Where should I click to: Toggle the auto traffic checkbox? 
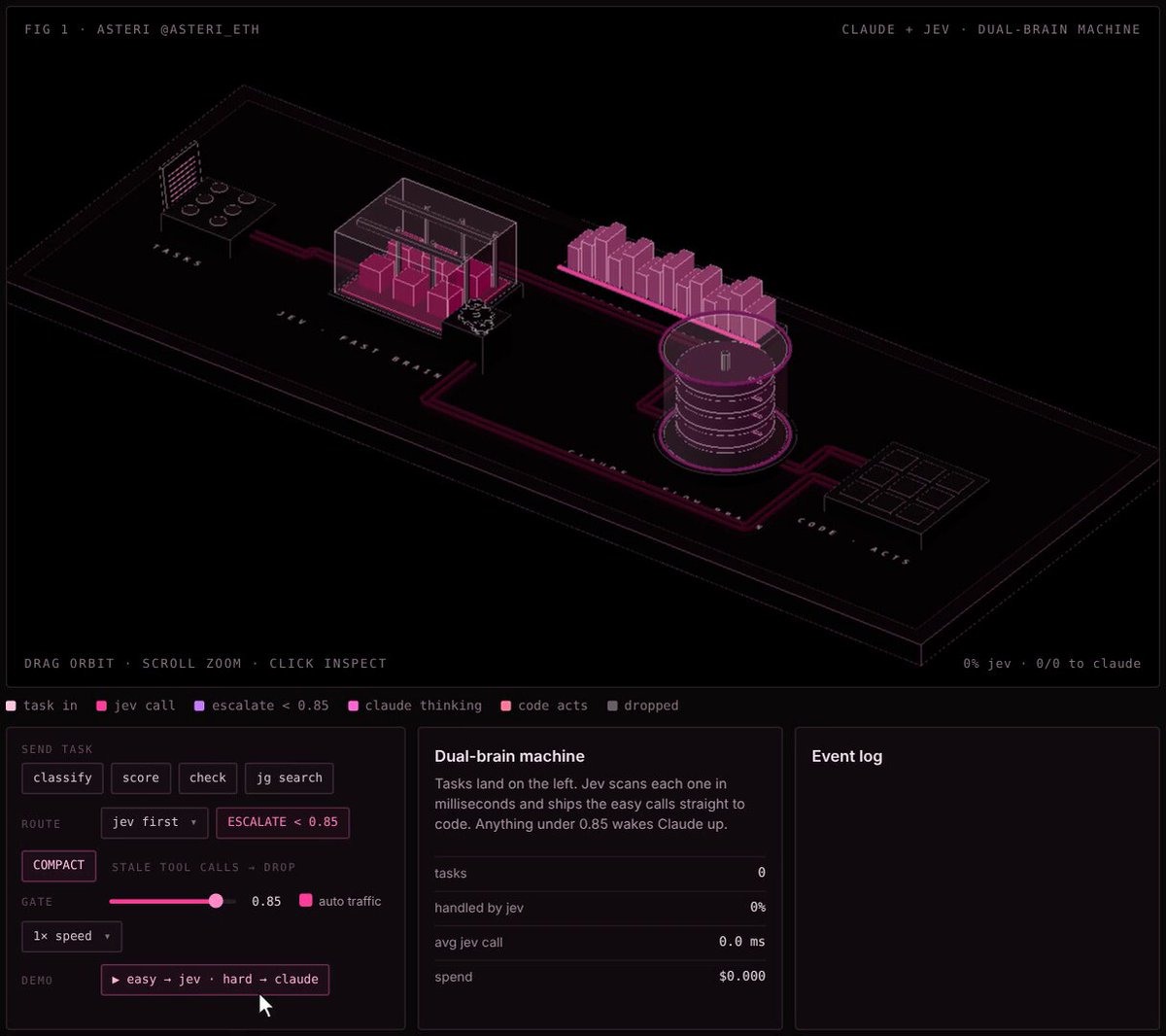pos(306,901)
